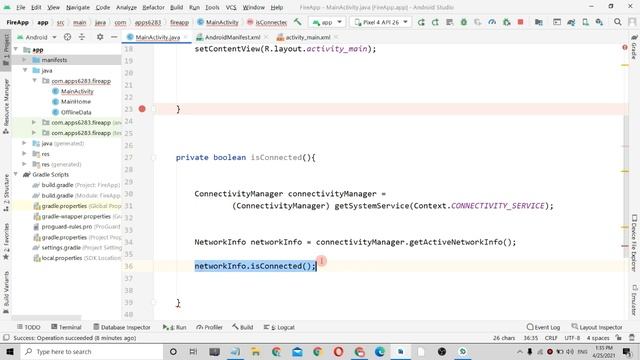Expand the res folder
This screenshot has width=640, height=360.
24,154
